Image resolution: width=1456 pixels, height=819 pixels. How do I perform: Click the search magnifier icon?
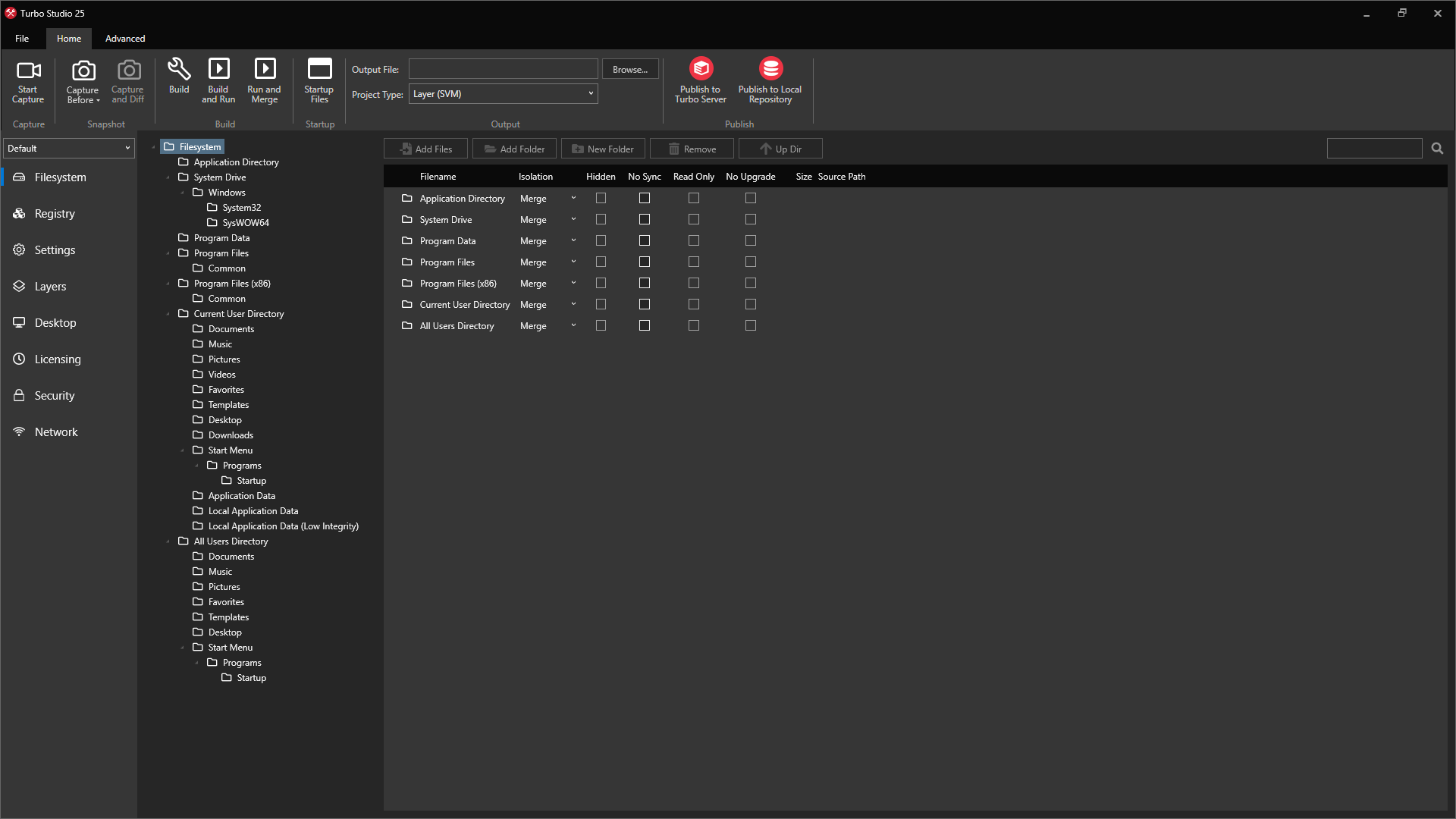(x=1437, y=149)
